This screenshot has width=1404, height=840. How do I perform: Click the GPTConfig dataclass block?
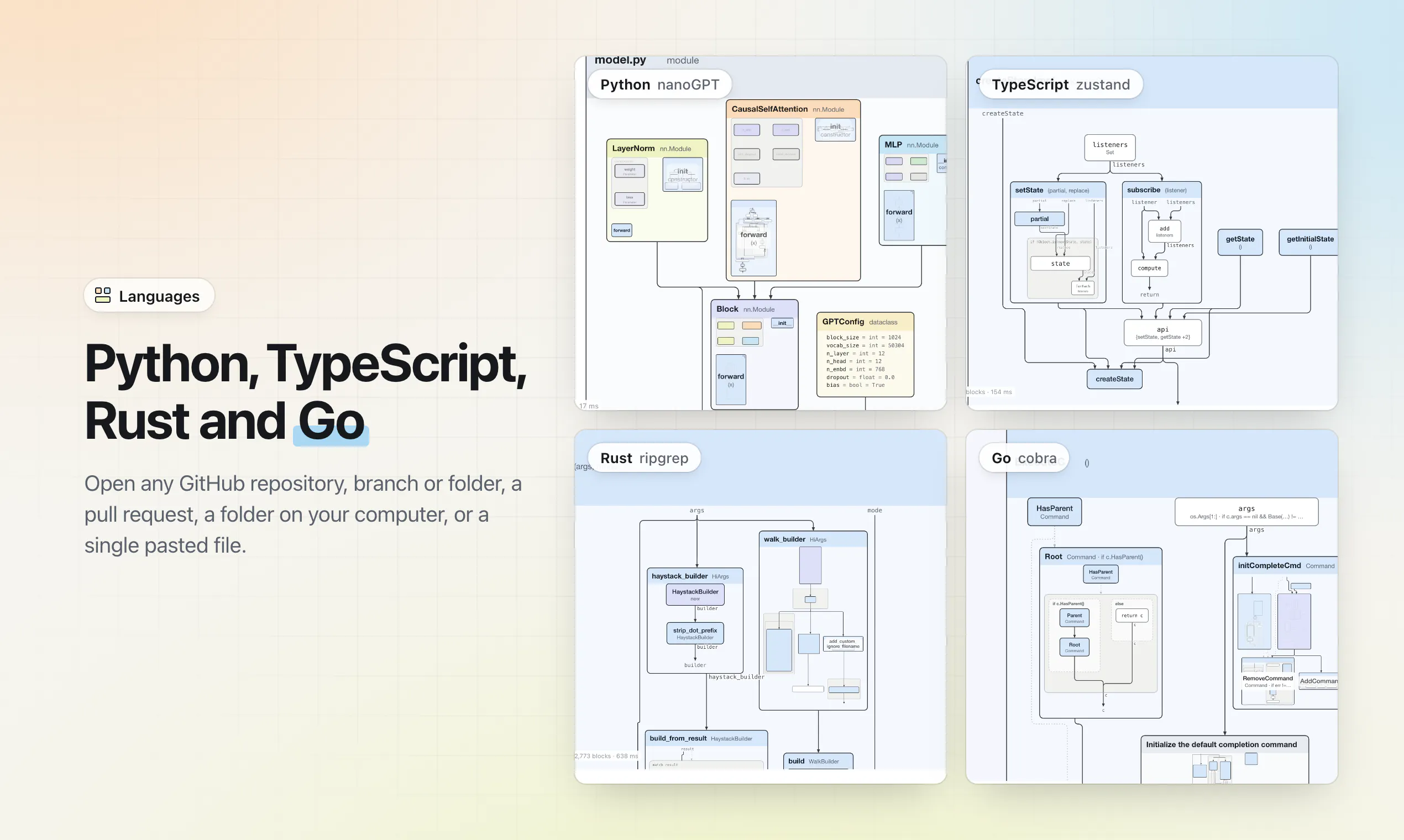(865, 354)
